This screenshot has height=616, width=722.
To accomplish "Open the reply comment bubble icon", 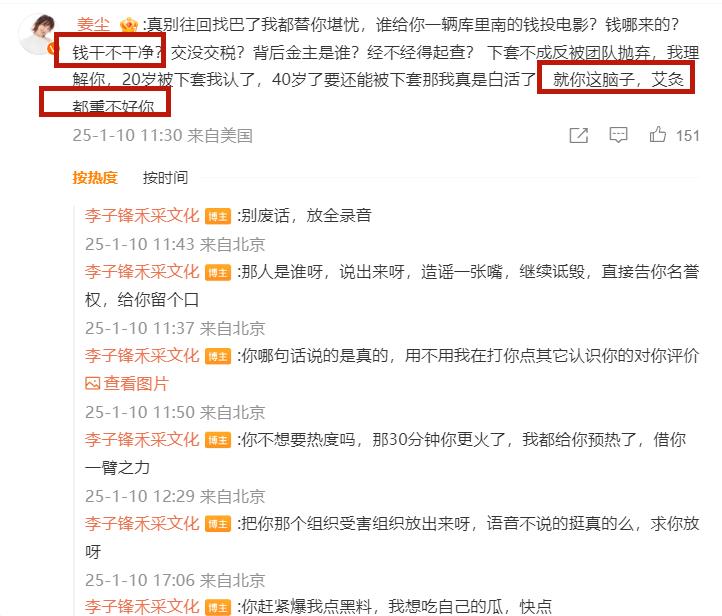I will (618, 135).
